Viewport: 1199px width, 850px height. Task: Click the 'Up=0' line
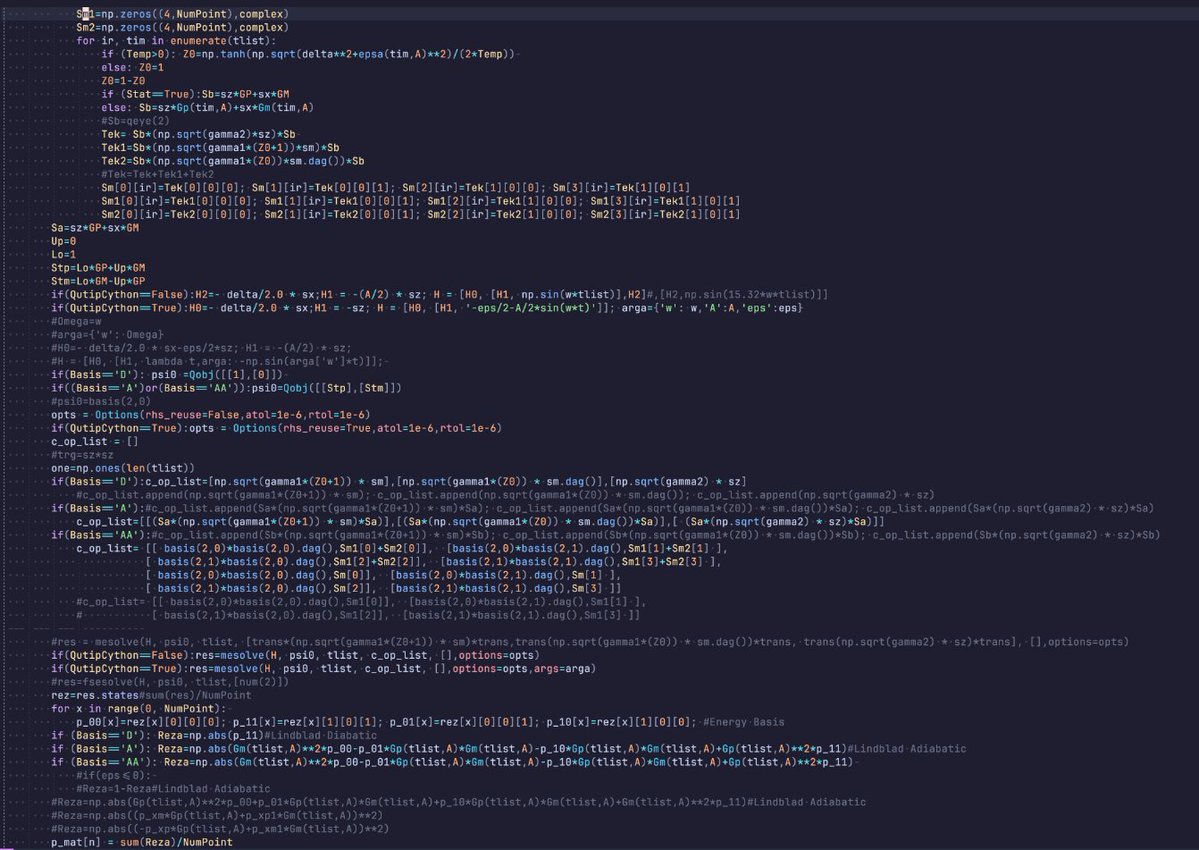click(63, 242)
